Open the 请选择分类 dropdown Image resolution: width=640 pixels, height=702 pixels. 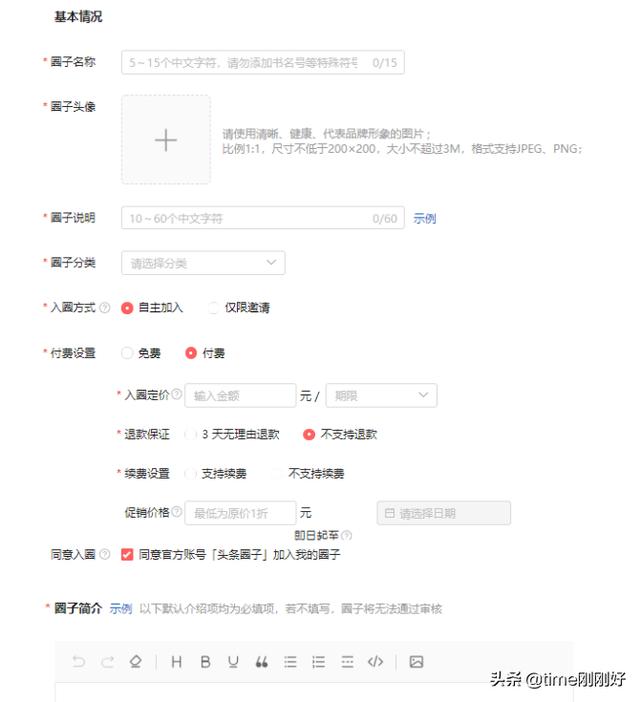point(203,263)
